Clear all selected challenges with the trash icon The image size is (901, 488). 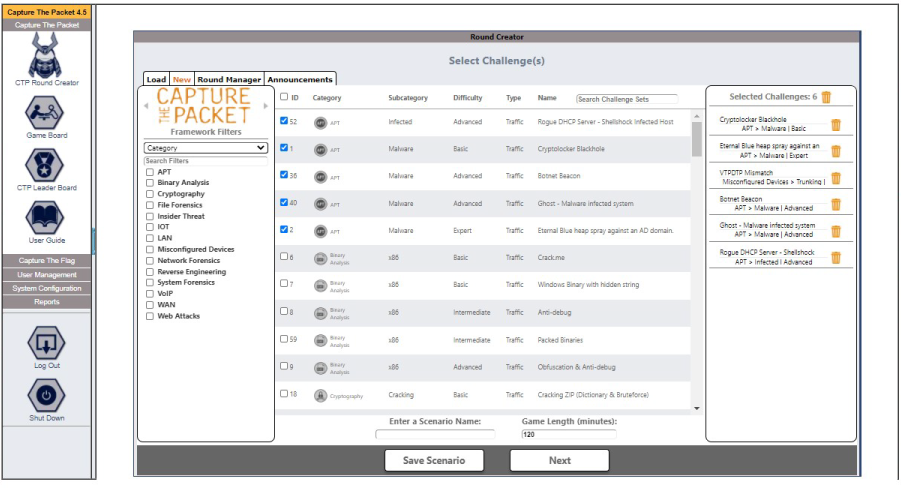point(826,97)
